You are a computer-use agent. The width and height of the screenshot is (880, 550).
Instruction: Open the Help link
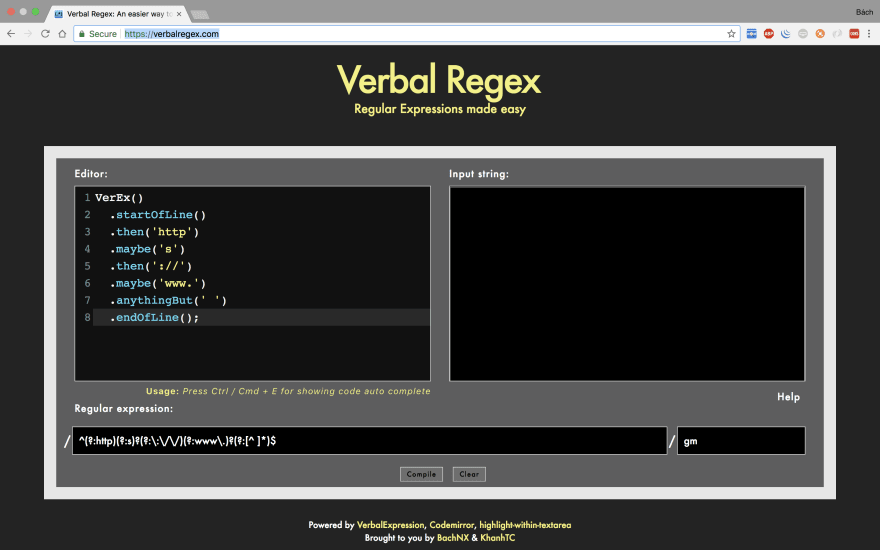coord(789,397)
